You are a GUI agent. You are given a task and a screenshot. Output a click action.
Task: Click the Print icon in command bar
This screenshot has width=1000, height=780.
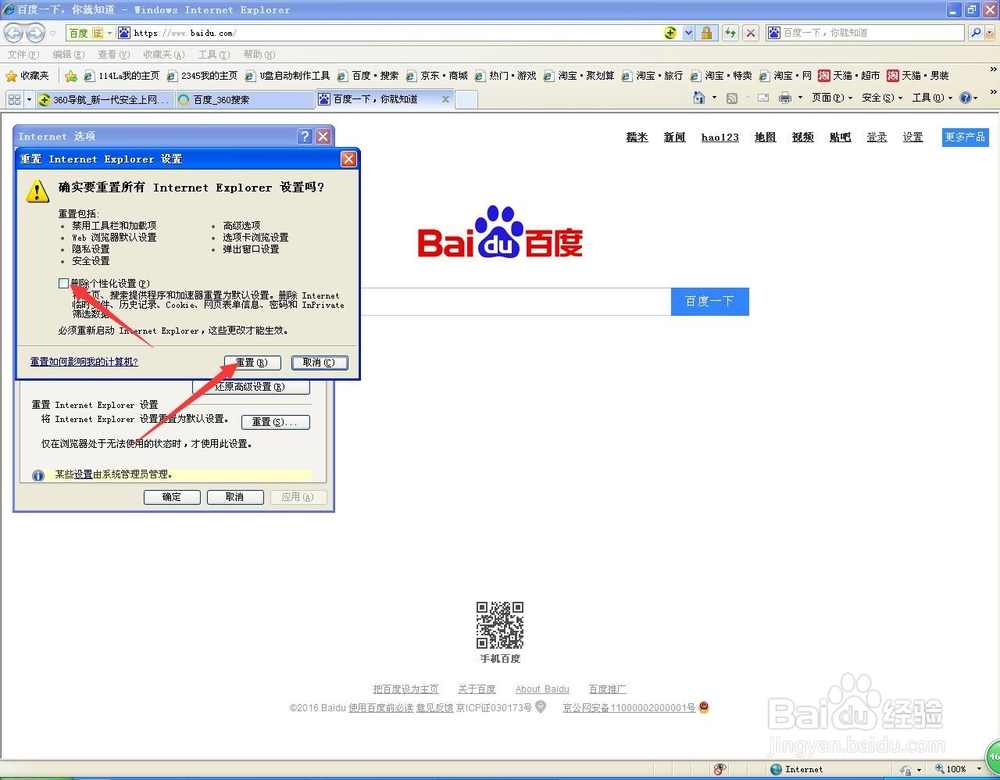click(x=785, y=98)
